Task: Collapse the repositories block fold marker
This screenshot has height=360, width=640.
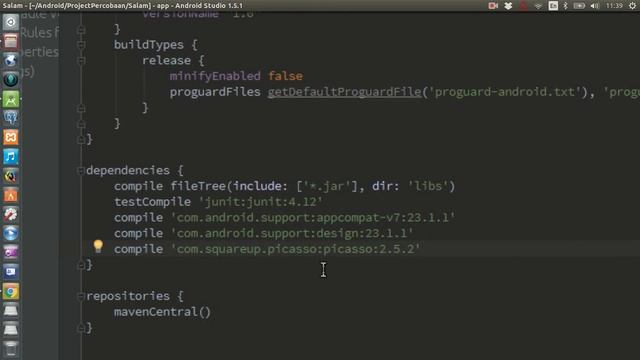Action: (81, 296)
